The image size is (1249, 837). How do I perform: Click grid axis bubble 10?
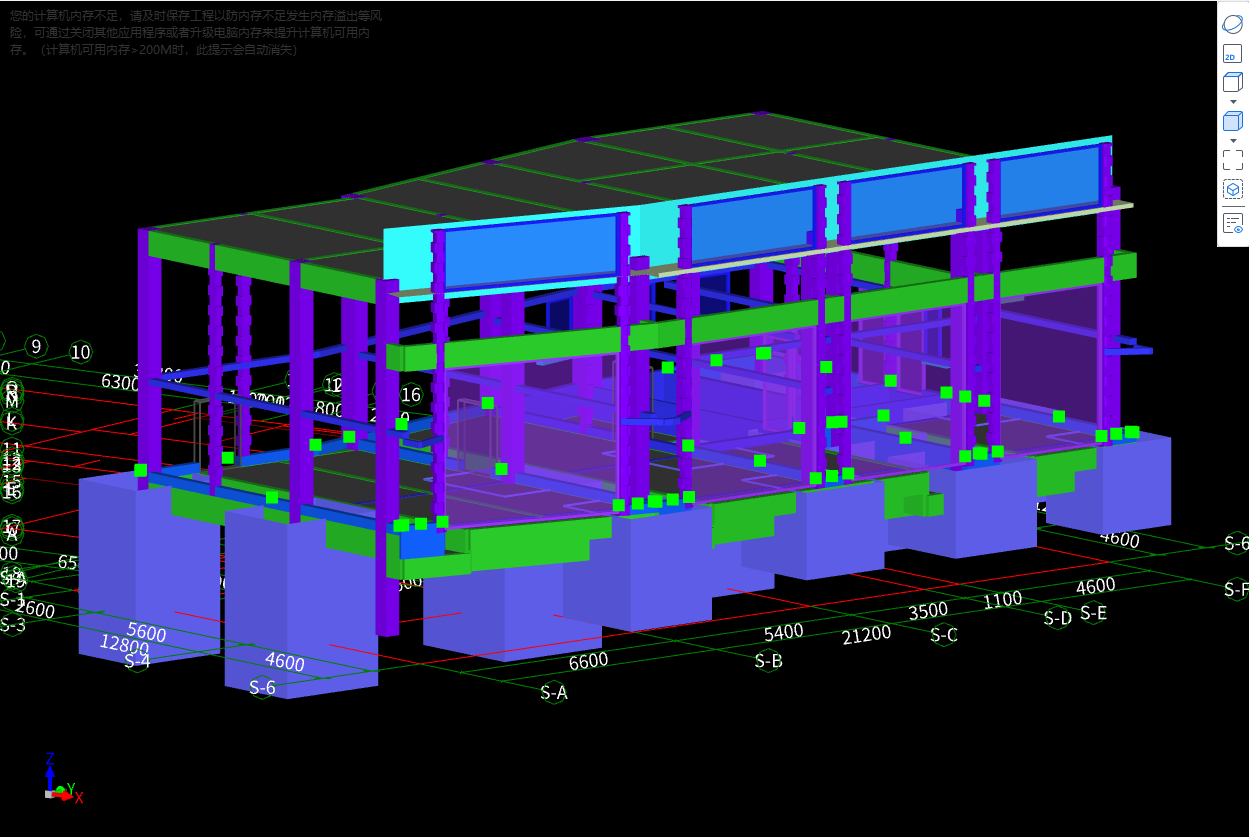click(80, 352)
